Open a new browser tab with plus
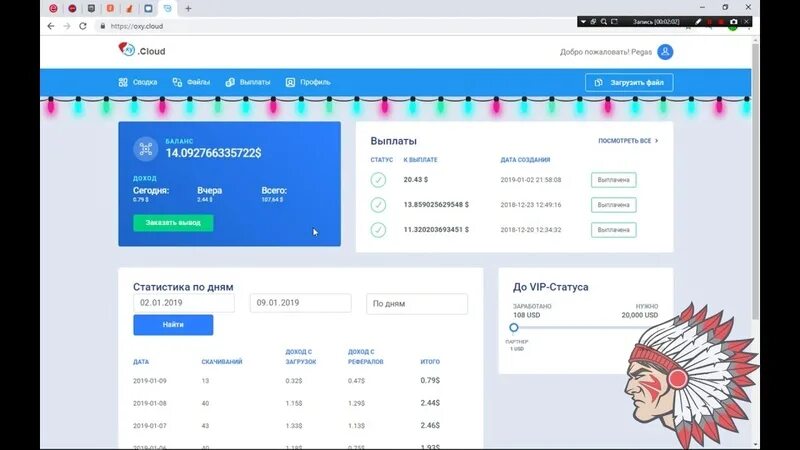The width and height of the screenshot is (800, 450). click(x=188, y=8)
